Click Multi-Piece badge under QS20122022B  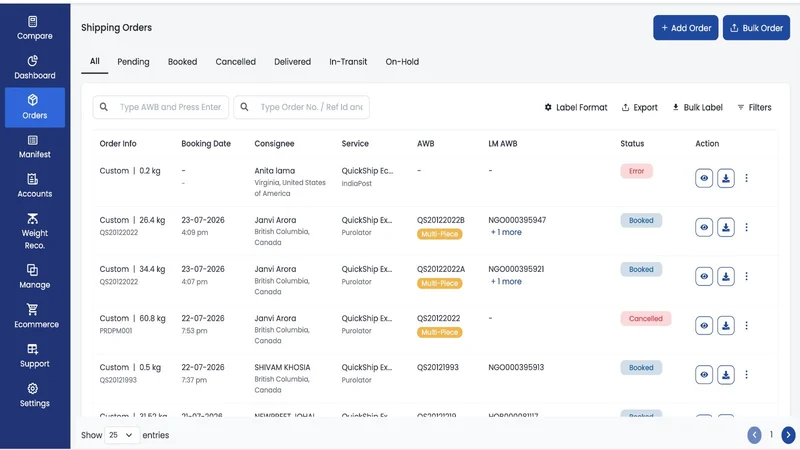439,234
